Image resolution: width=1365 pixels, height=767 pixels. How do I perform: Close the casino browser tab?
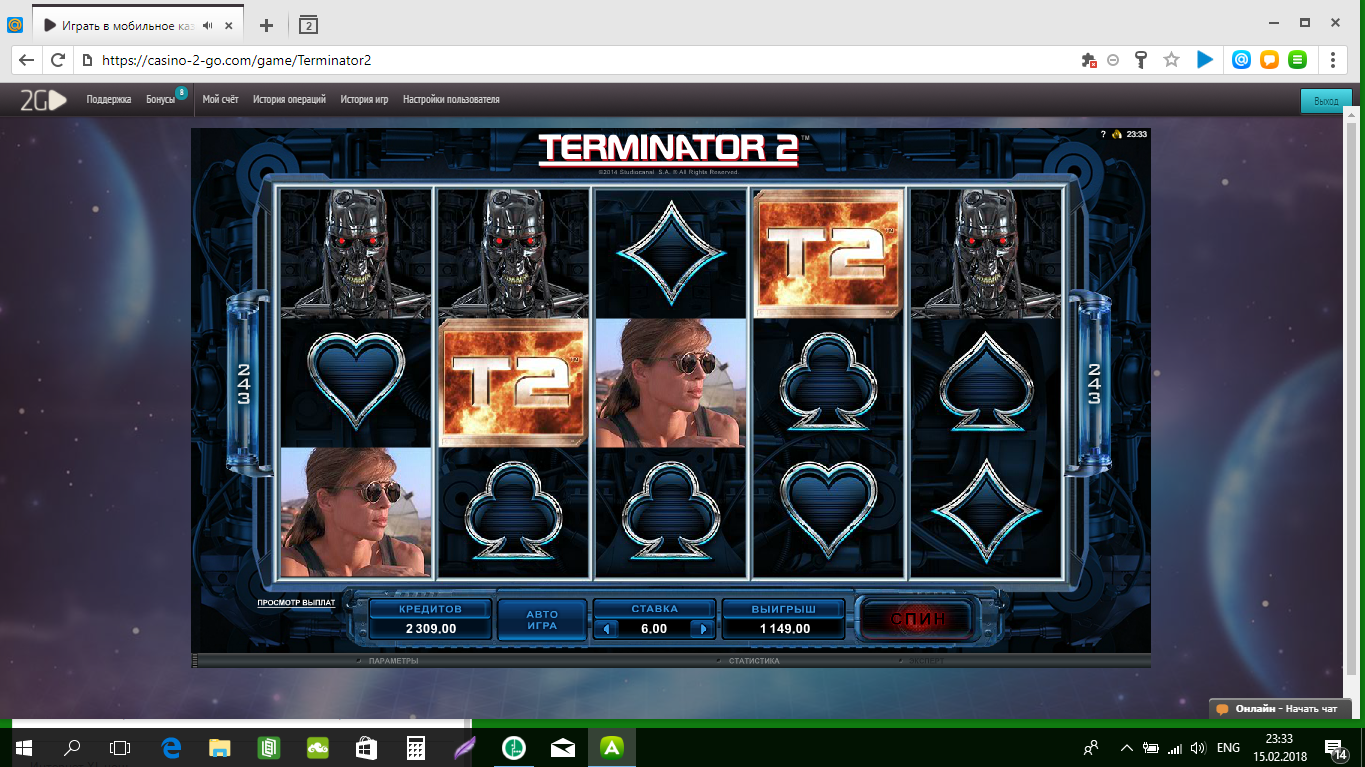tap(231, 25)
